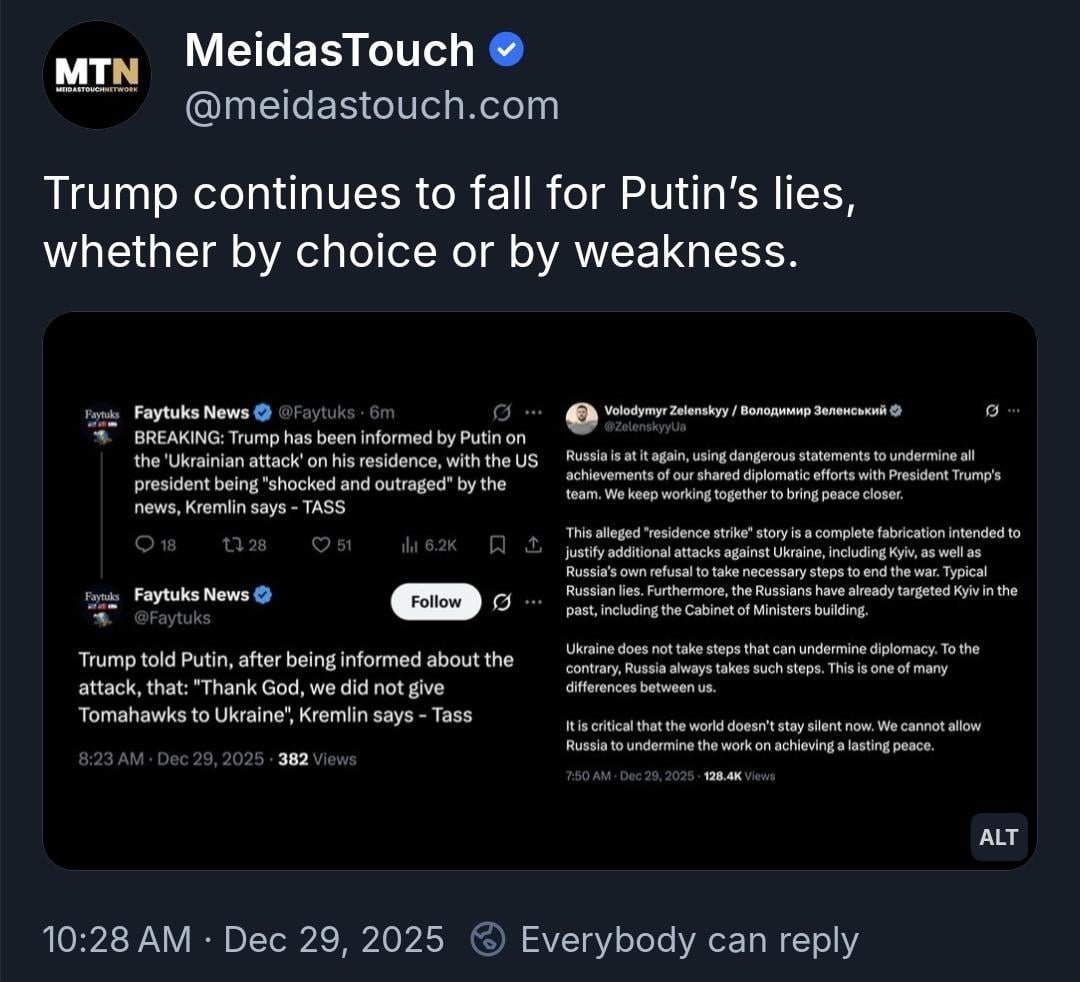Click the blue verified badge beside MeidasTouch
The image size is (1080, 982).
506,50
